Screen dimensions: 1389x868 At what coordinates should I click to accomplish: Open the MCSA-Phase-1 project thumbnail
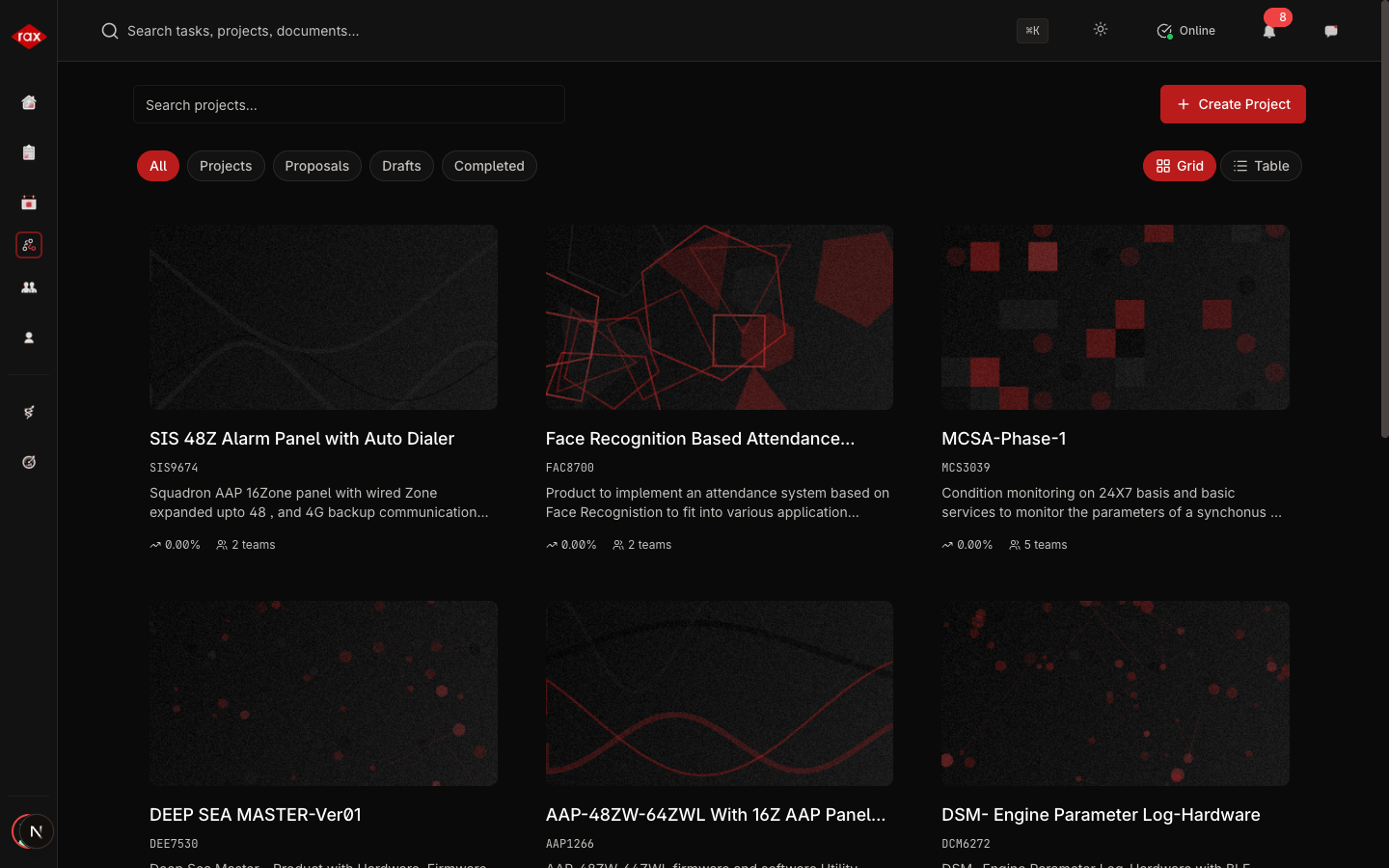click(x=1115, y=317)
